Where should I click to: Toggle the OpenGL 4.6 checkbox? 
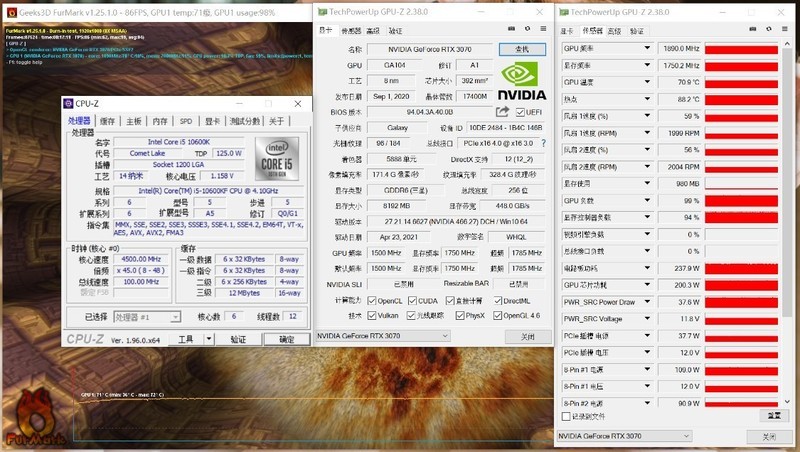pos(497,316)
